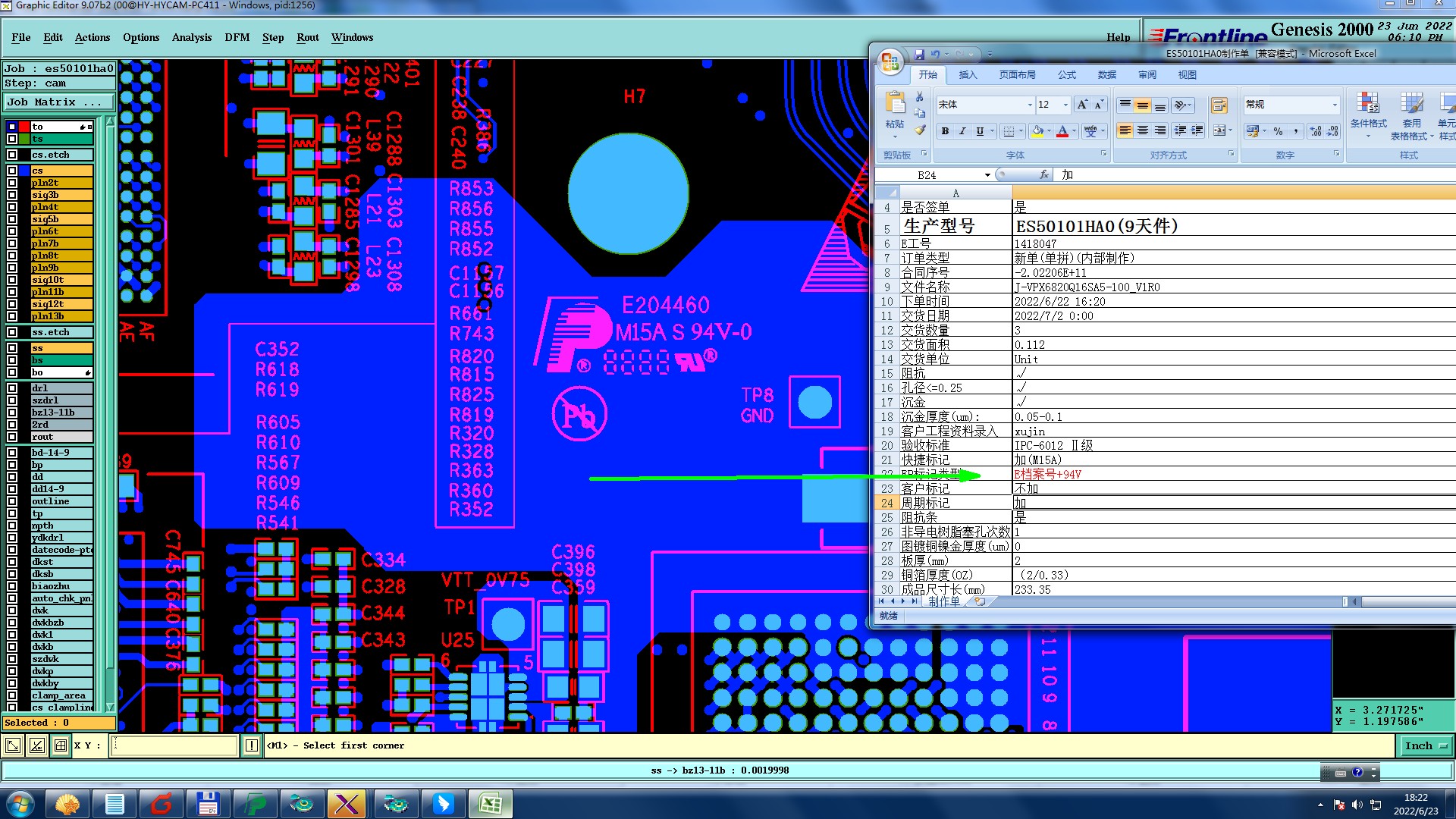Open the Analysis menu in Graphic Editor

click(x=192, y=37)
